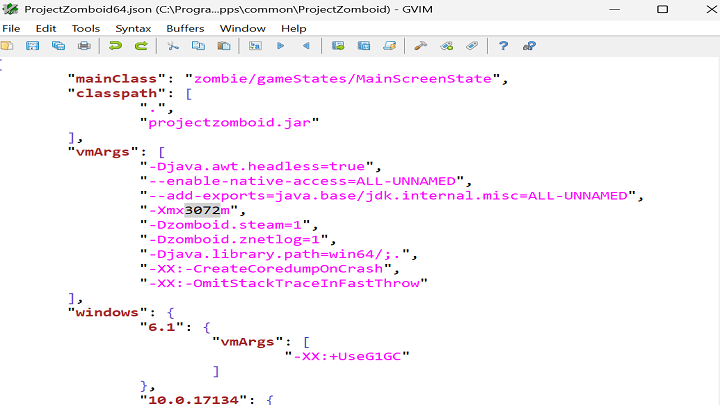Click "-Djava.library.path=win64/;." argument
This screenshot has width=720, height=405.
pyautogui.click(x=275, y=254)
